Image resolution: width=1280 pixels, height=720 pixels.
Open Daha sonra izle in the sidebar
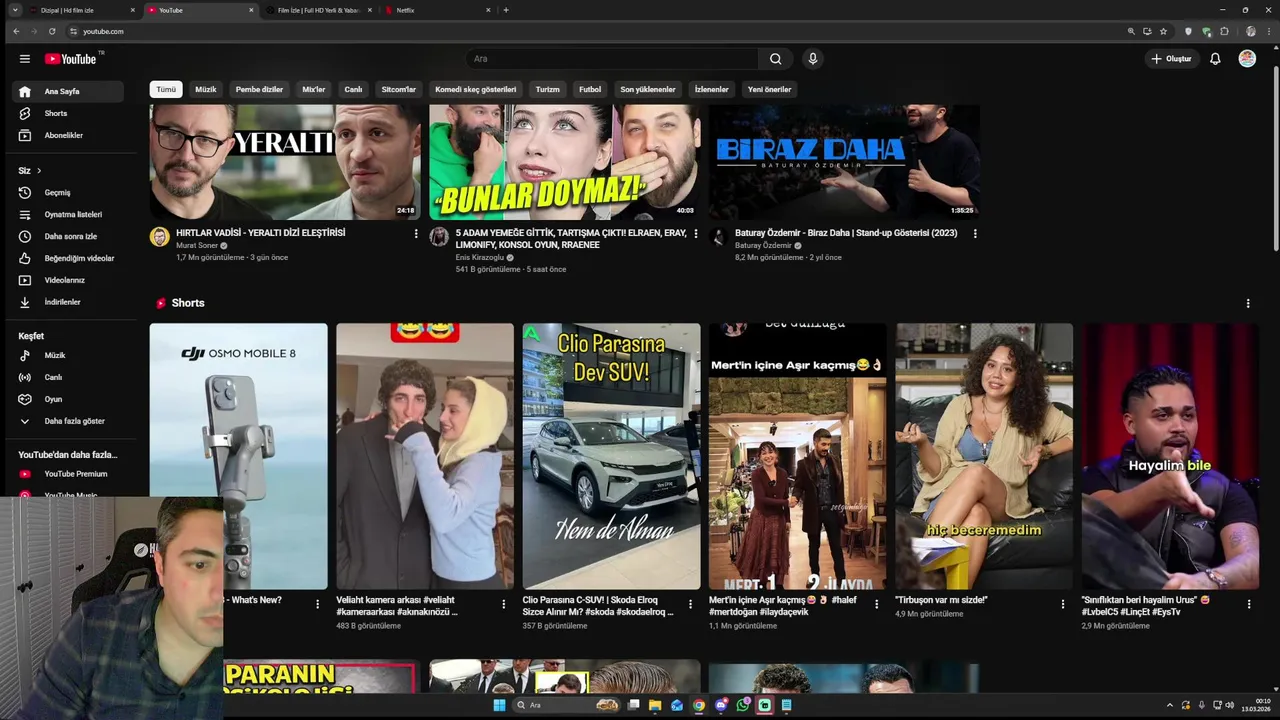(x=68, y=236)
